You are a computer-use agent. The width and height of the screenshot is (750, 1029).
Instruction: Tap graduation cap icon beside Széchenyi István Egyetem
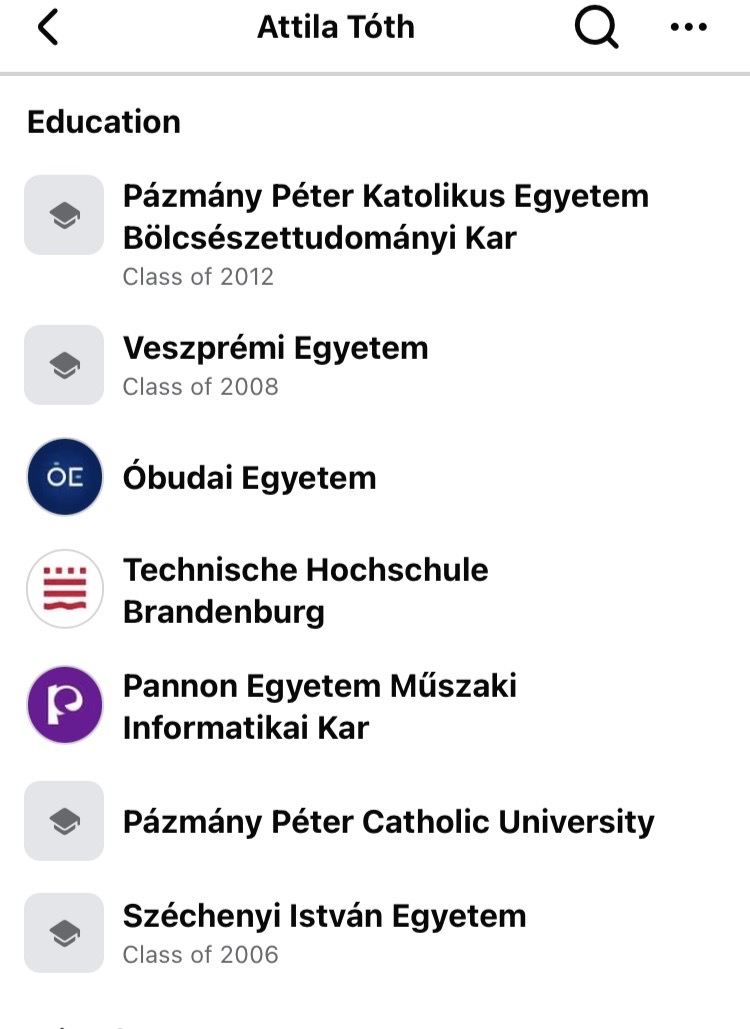(64, 933)
